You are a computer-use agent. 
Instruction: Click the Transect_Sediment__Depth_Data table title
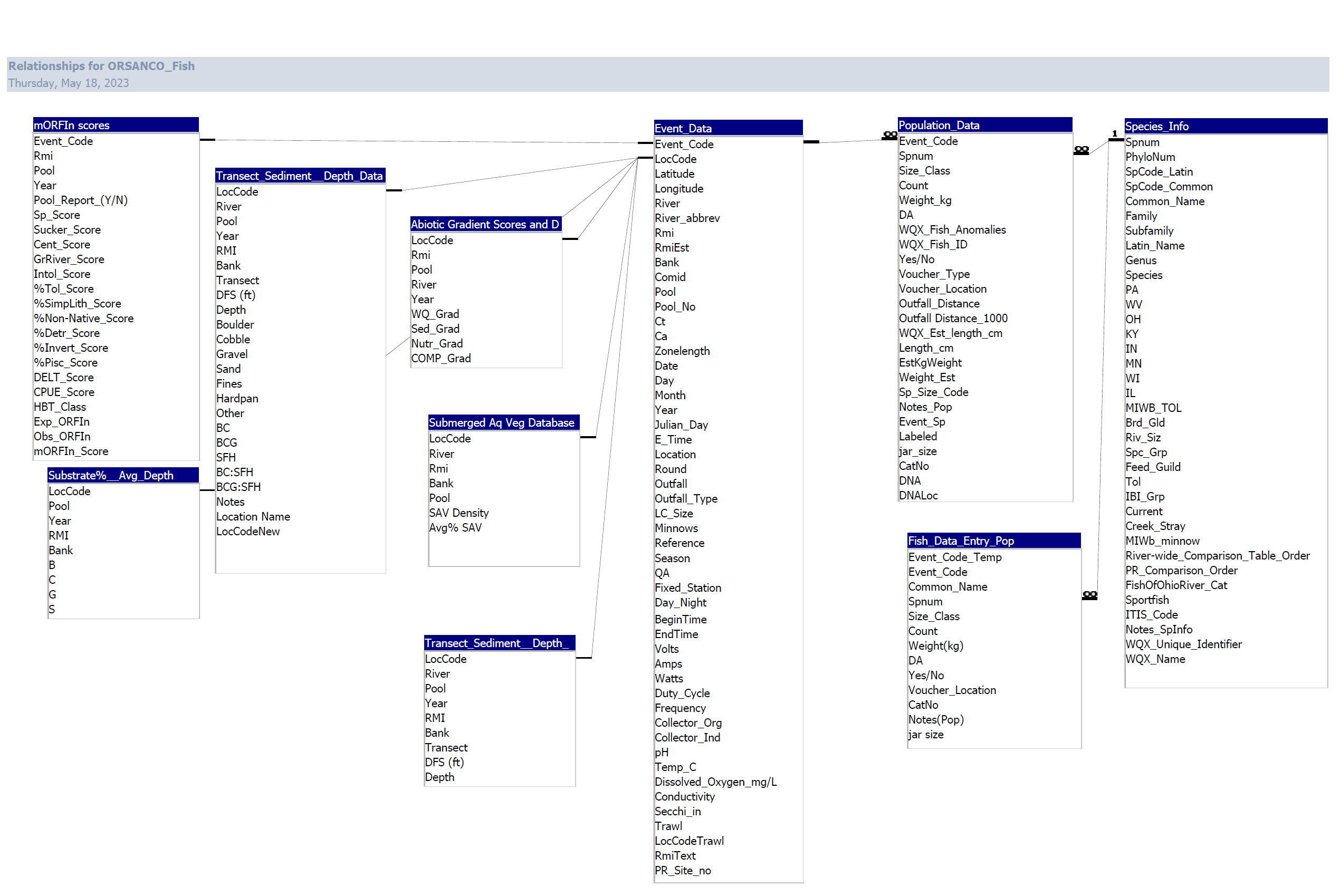(300, 176)
